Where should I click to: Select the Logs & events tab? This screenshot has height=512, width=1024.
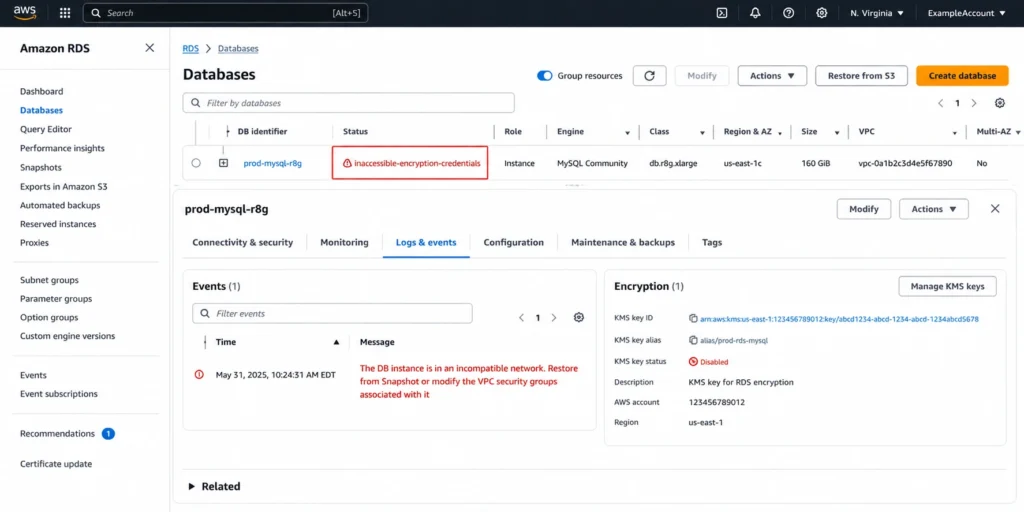pos(426,242)
